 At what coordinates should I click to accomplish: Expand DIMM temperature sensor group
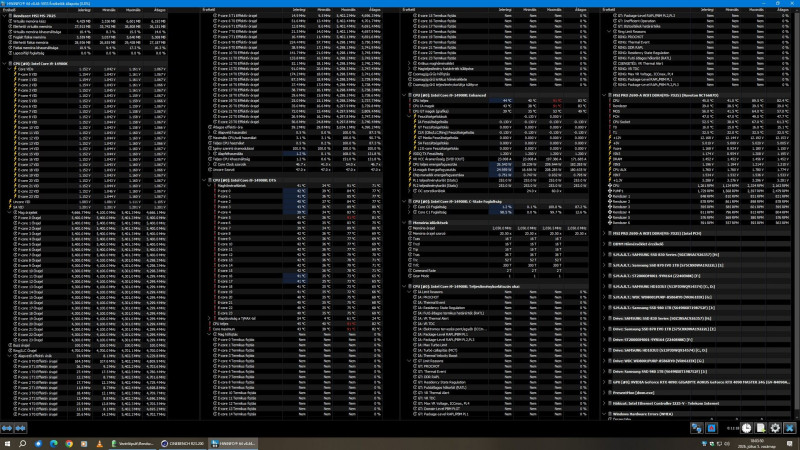604,244
